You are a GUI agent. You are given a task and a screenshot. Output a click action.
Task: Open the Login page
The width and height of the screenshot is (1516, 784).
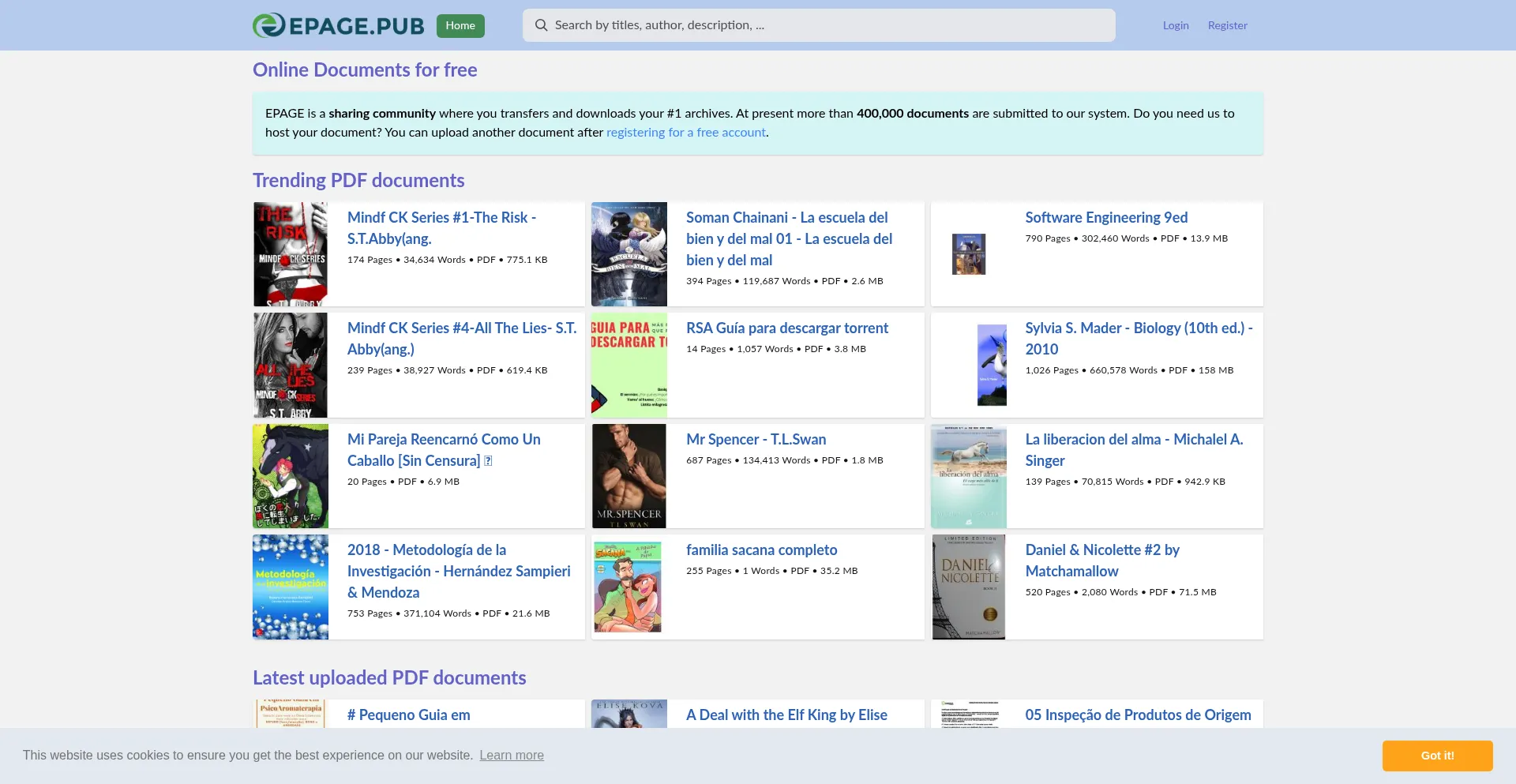tap(1175, 25)
